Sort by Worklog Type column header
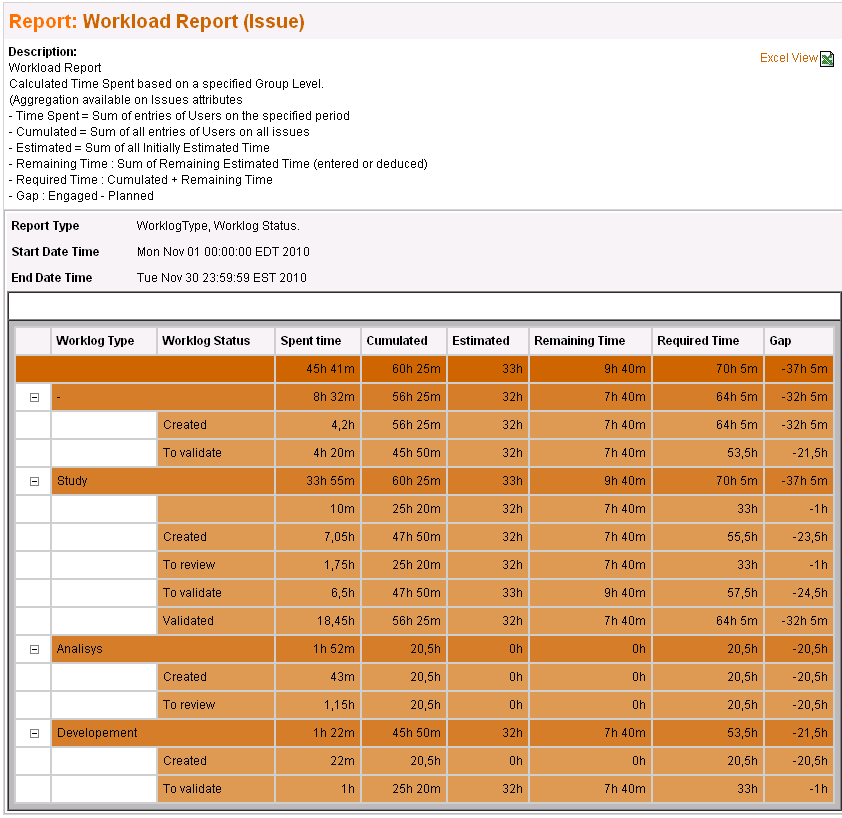This screenshot has height=818, width=842. tap(95, 341)
